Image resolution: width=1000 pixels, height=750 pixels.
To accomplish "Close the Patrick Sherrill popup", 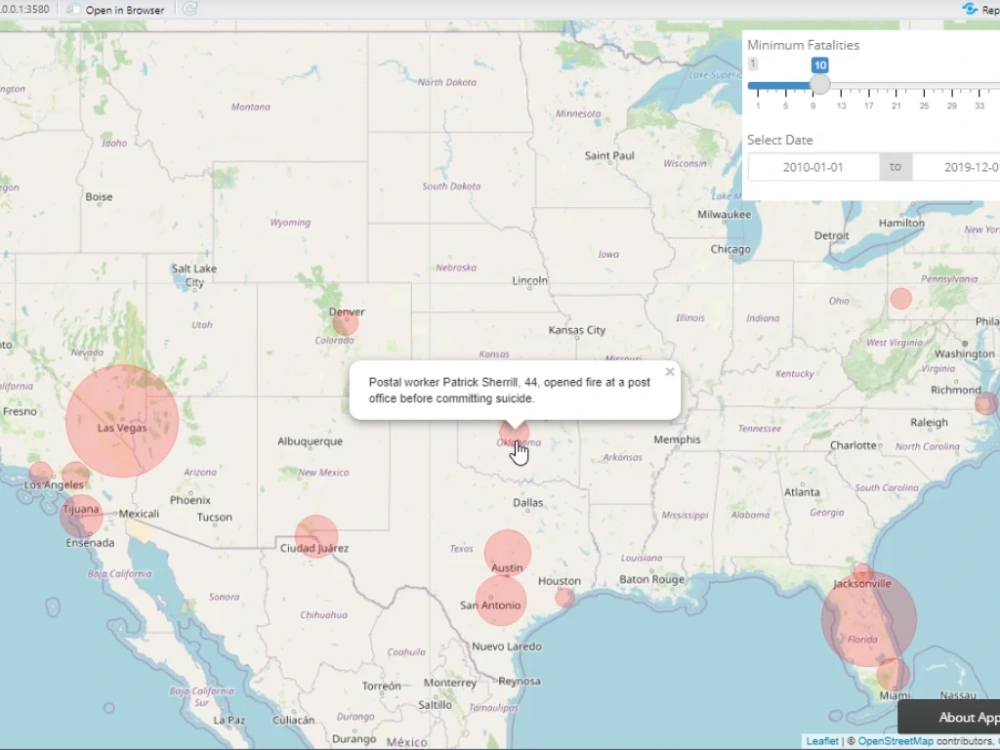I will click(x=670, y=372).
